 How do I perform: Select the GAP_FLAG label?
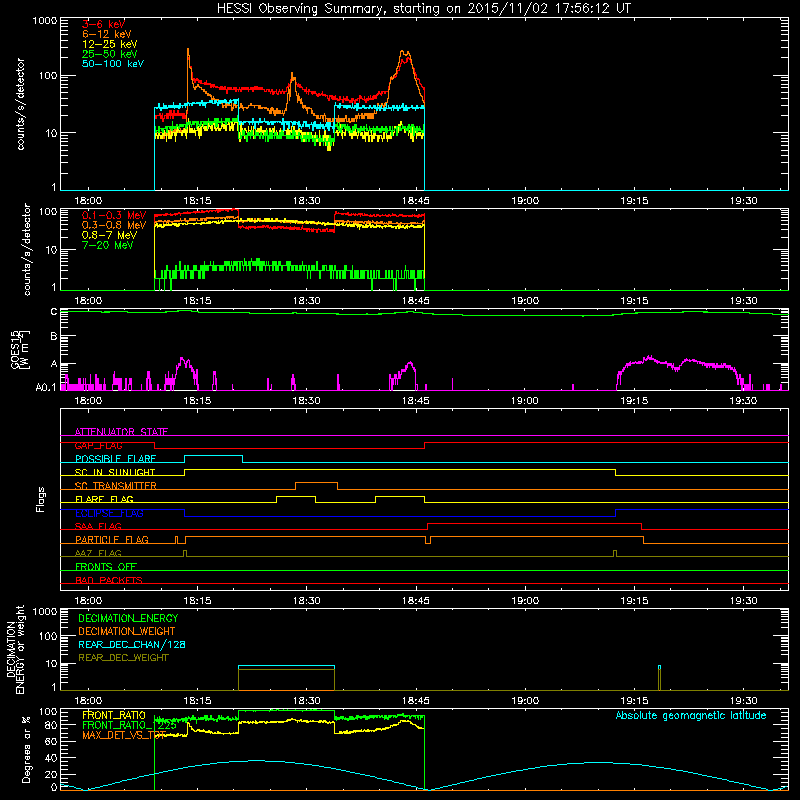98,445
